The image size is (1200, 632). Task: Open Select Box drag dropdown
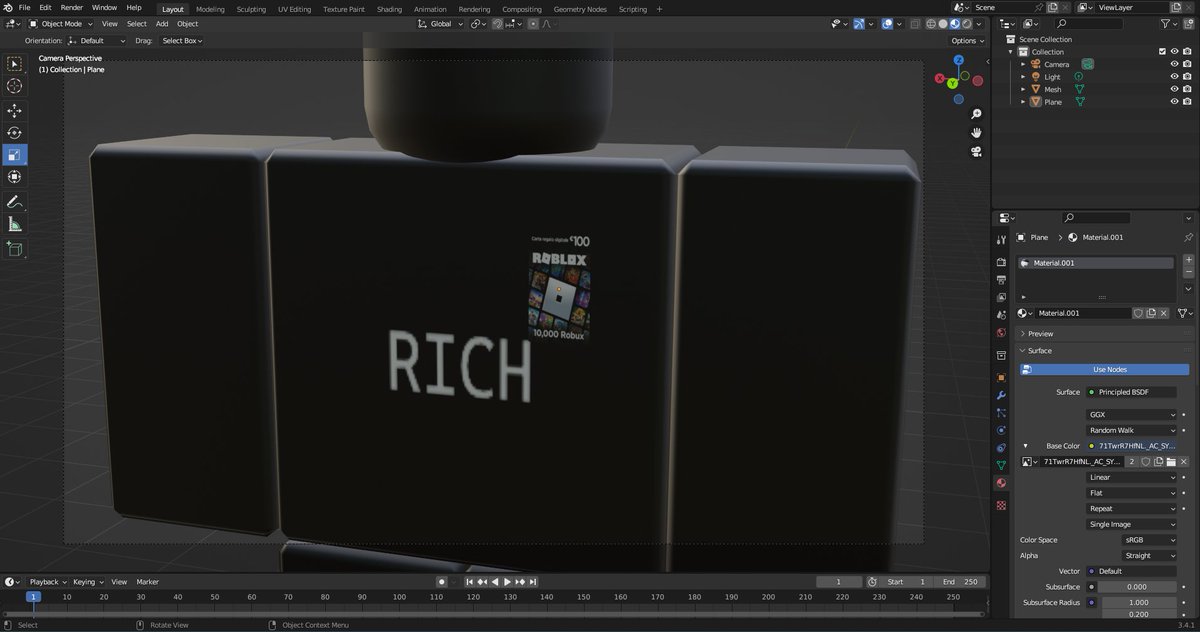pyautogui.click(x=182, y=41)
